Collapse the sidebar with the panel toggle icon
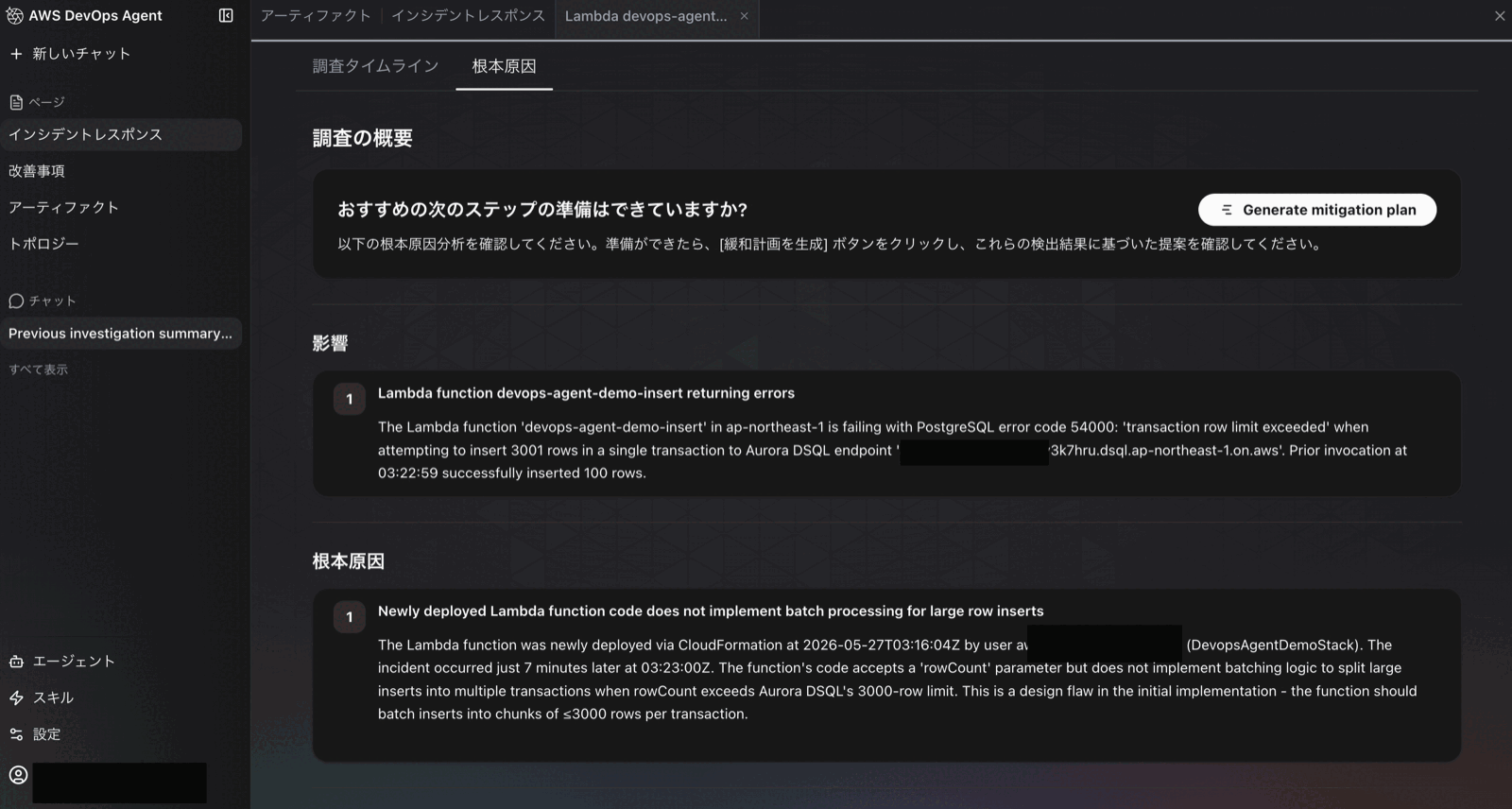Image resolution: width=1512 pixels, height=809 pixels. click(226, 15)
